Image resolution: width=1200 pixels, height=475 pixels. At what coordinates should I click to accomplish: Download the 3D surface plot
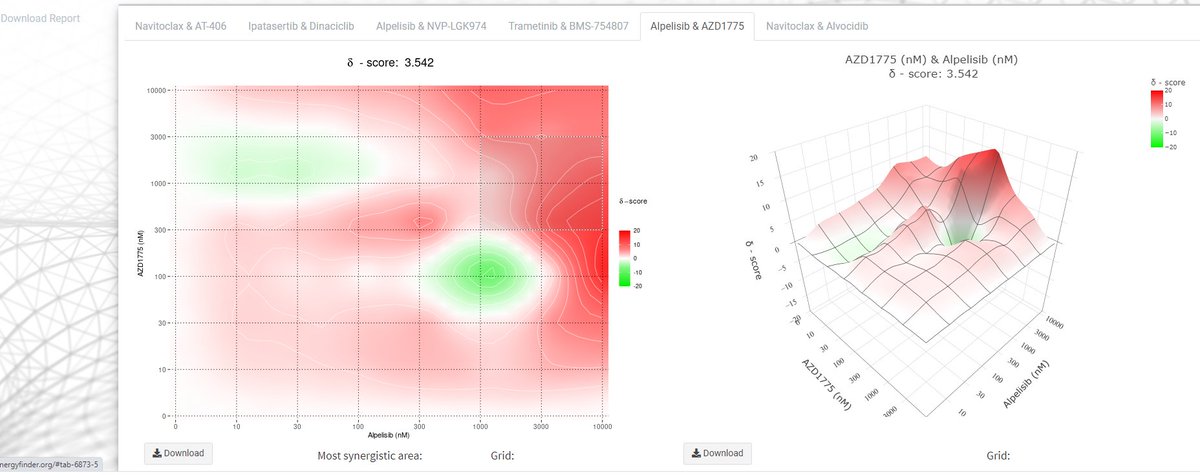[717, 453]
